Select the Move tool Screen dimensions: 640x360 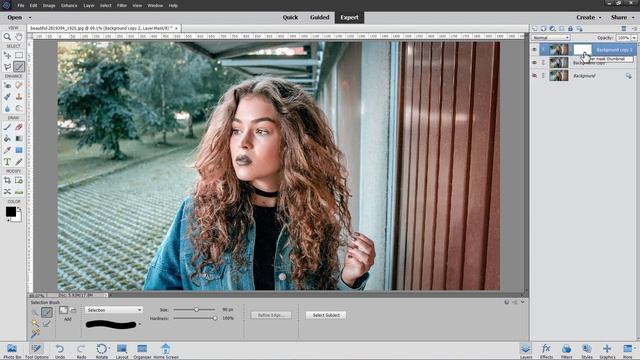(7, 55)
